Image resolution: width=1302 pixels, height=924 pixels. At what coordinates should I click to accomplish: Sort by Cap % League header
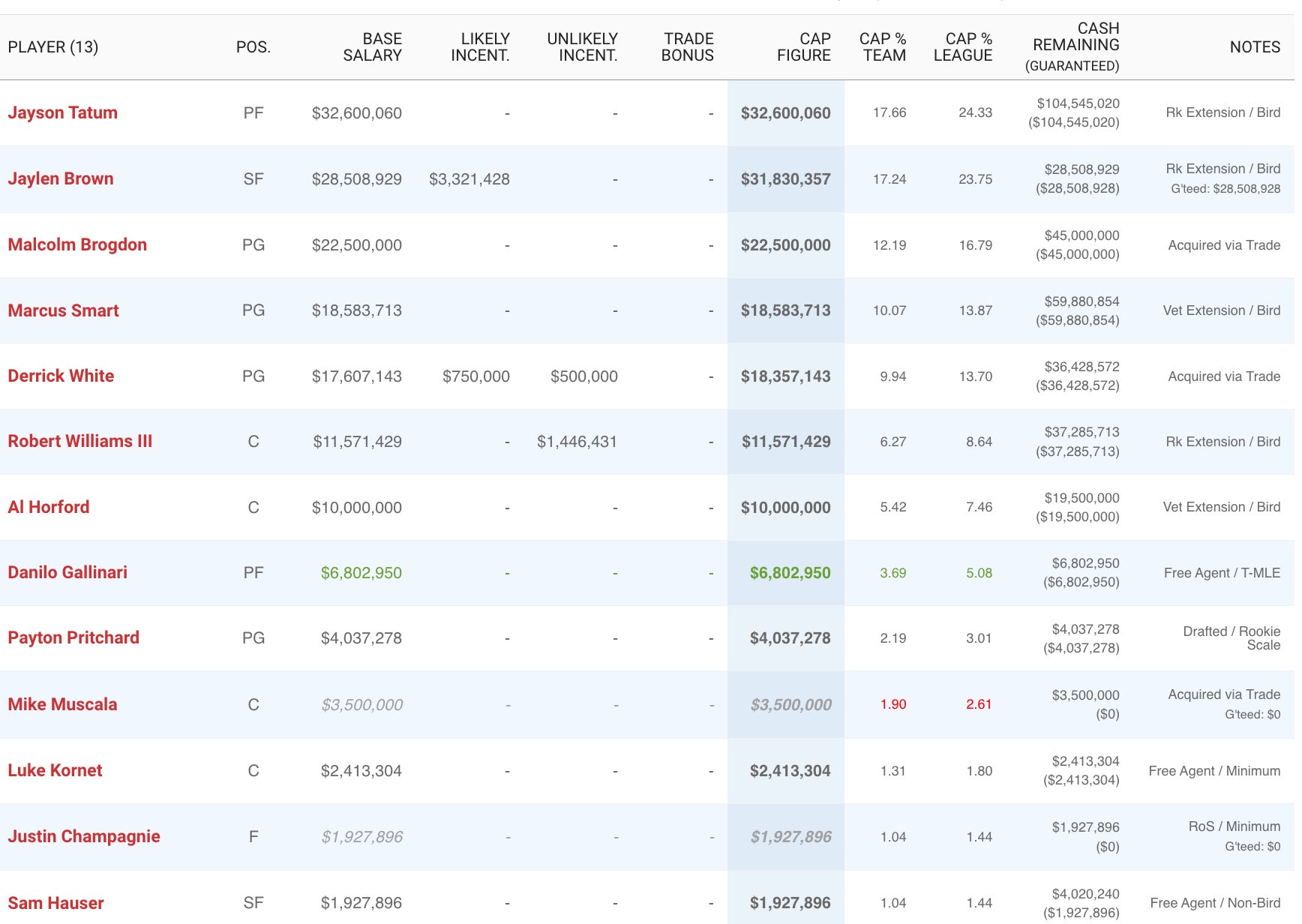962,47
